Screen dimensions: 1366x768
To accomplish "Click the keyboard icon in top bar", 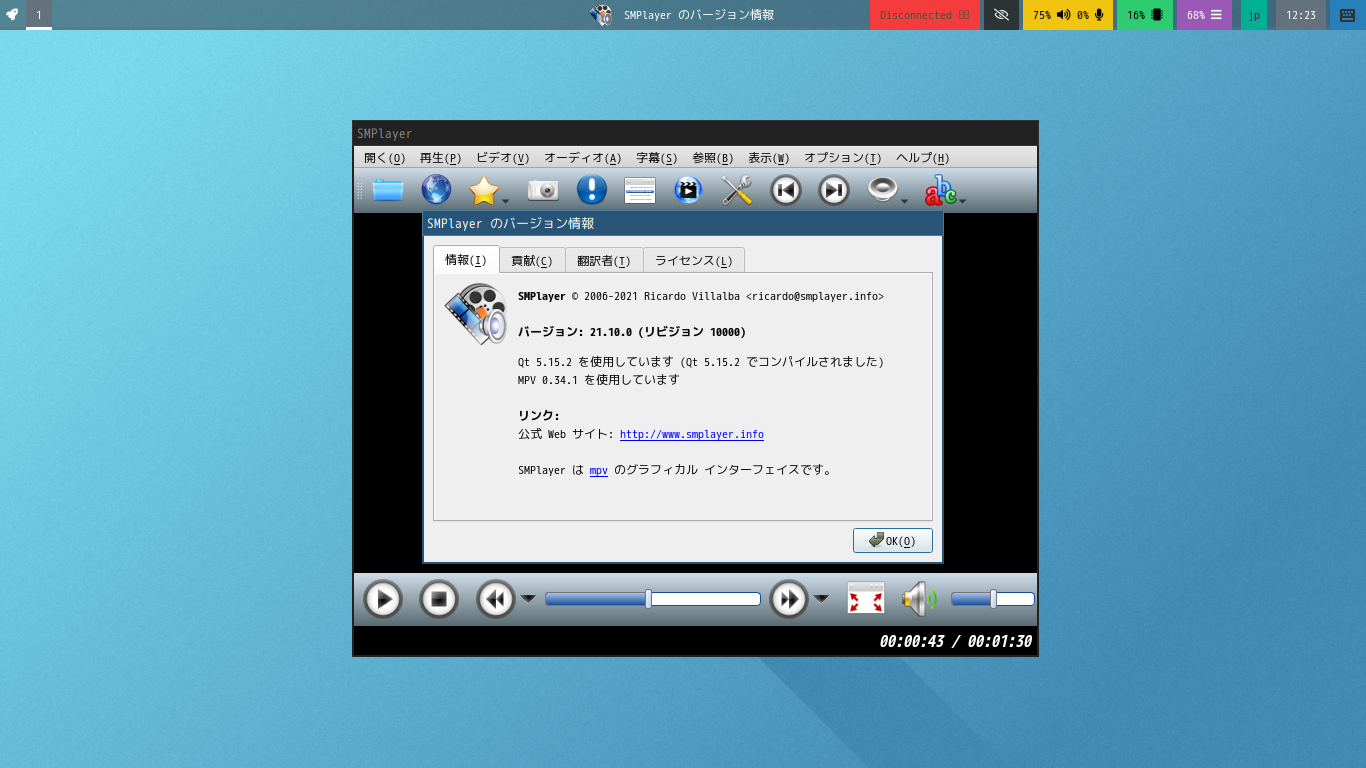I will click(1348, 15).
